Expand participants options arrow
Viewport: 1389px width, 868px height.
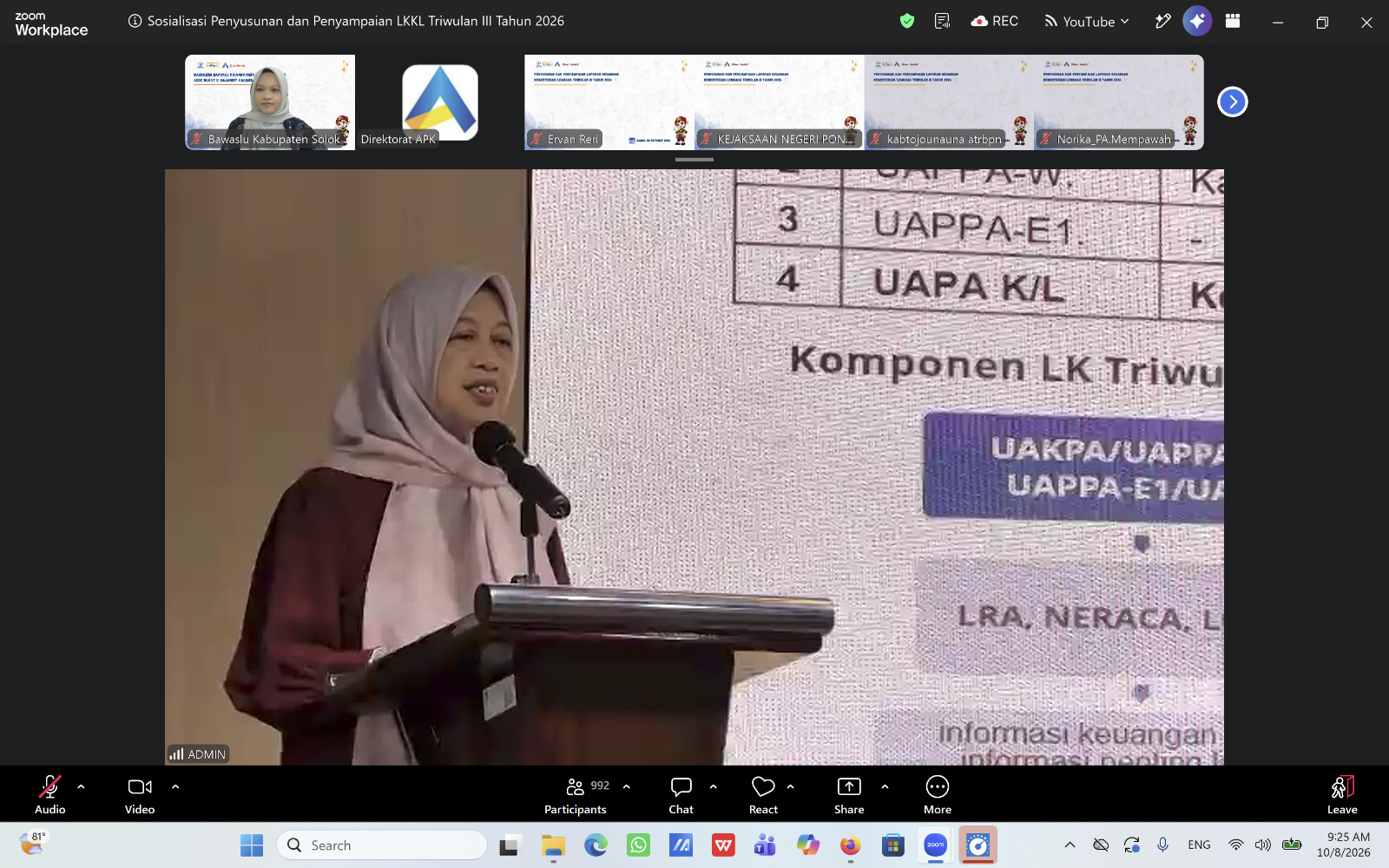[x=627, y=786]
